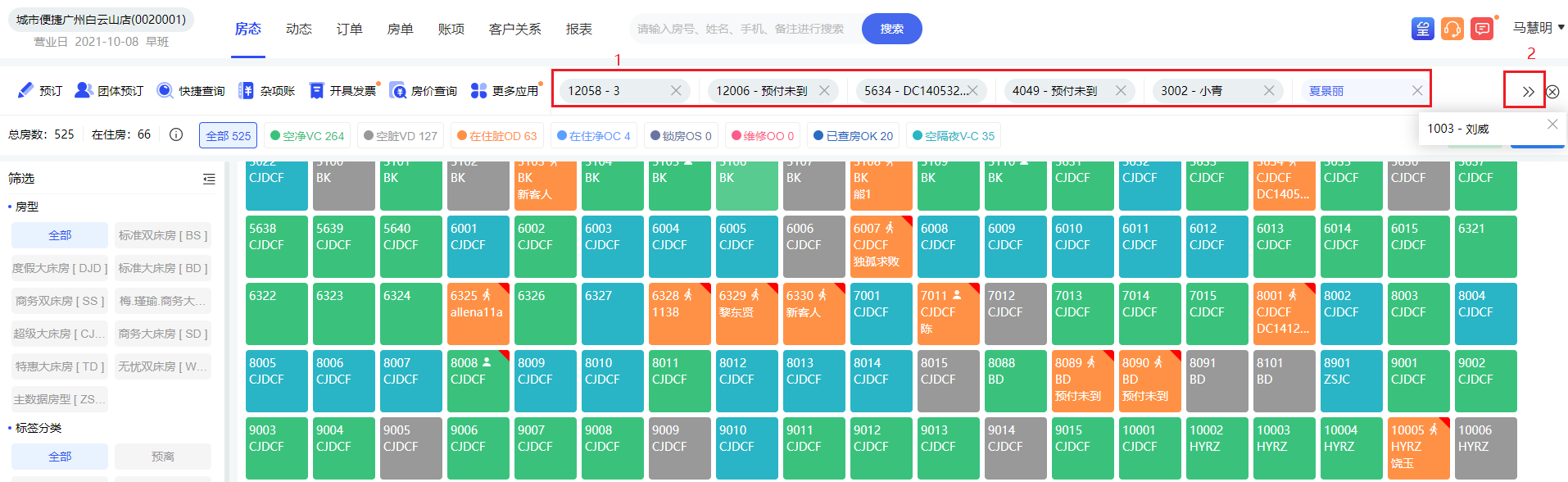Open 更多应用 more apps
The image size is (1568, 482).
coord(505,91)
